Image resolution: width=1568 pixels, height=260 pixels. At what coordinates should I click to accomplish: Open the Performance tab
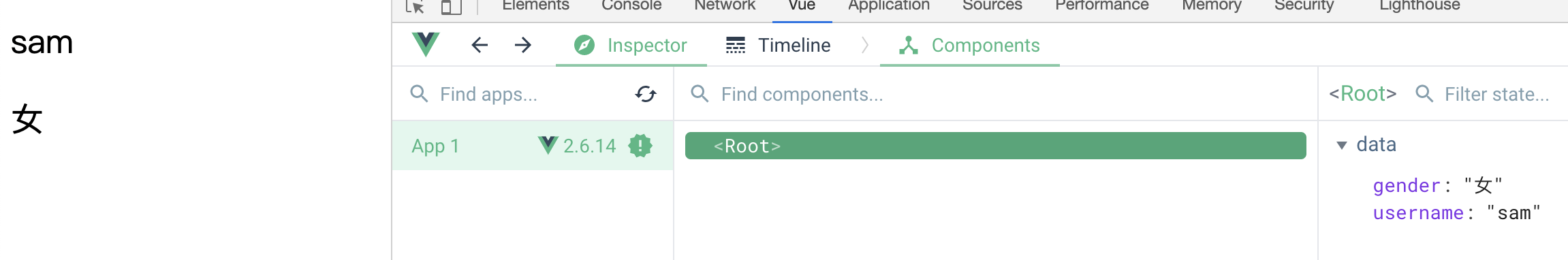tap(1102, 5)
